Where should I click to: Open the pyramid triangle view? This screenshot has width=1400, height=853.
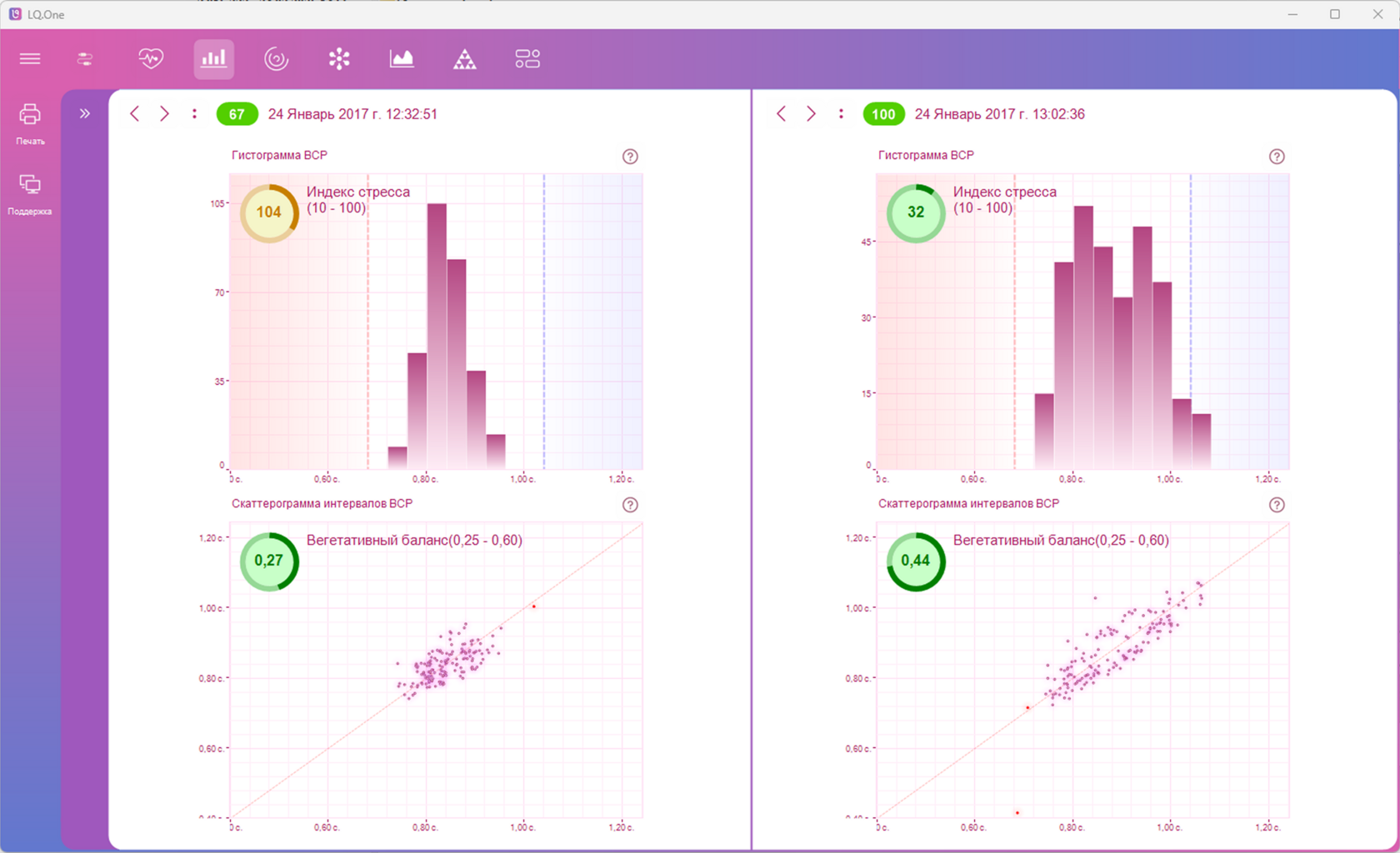(465, 59)
